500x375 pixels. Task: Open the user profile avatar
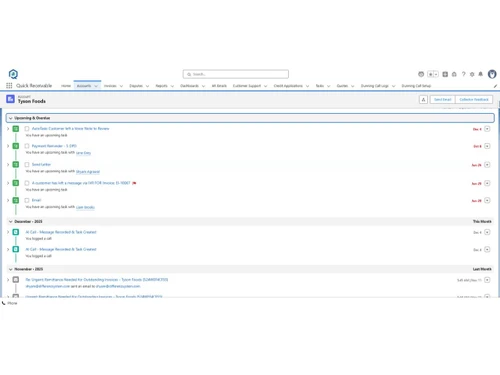click(x=492, y=74)
